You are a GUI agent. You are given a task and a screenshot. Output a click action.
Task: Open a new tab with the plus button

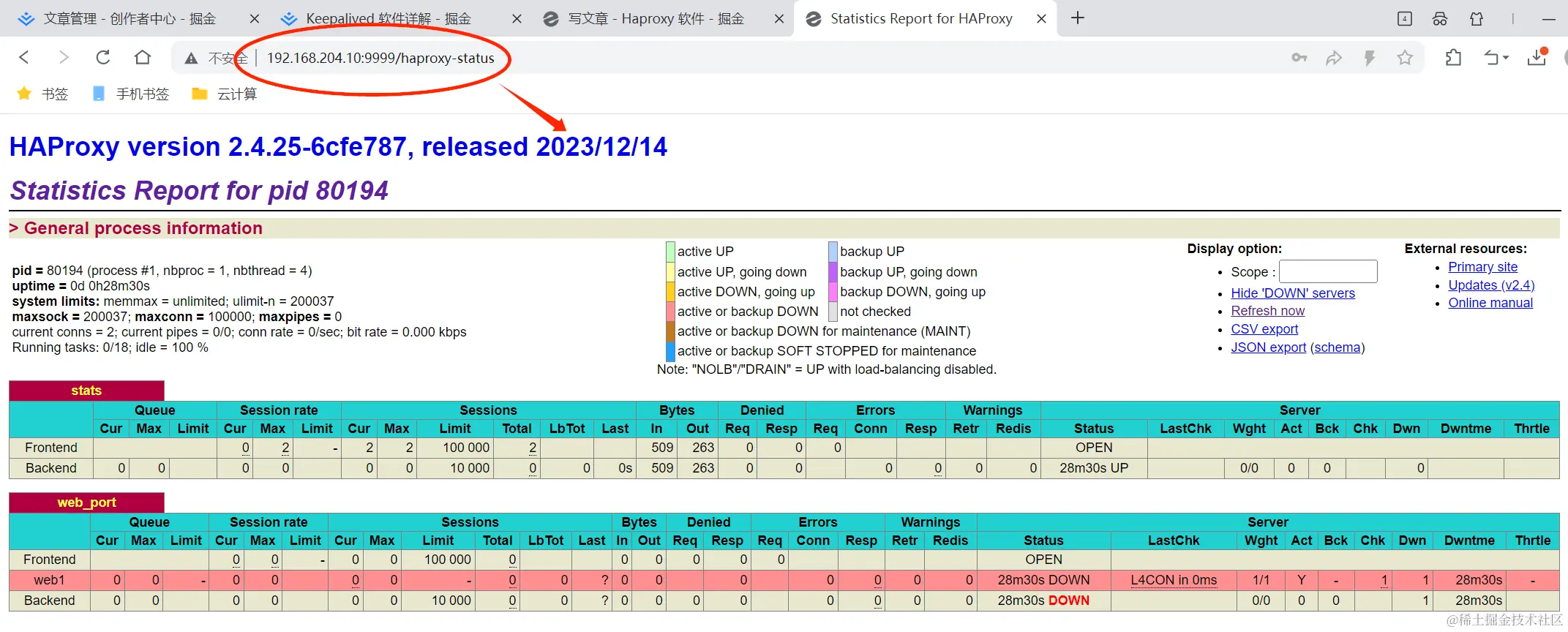click(x=1078, y=18)
